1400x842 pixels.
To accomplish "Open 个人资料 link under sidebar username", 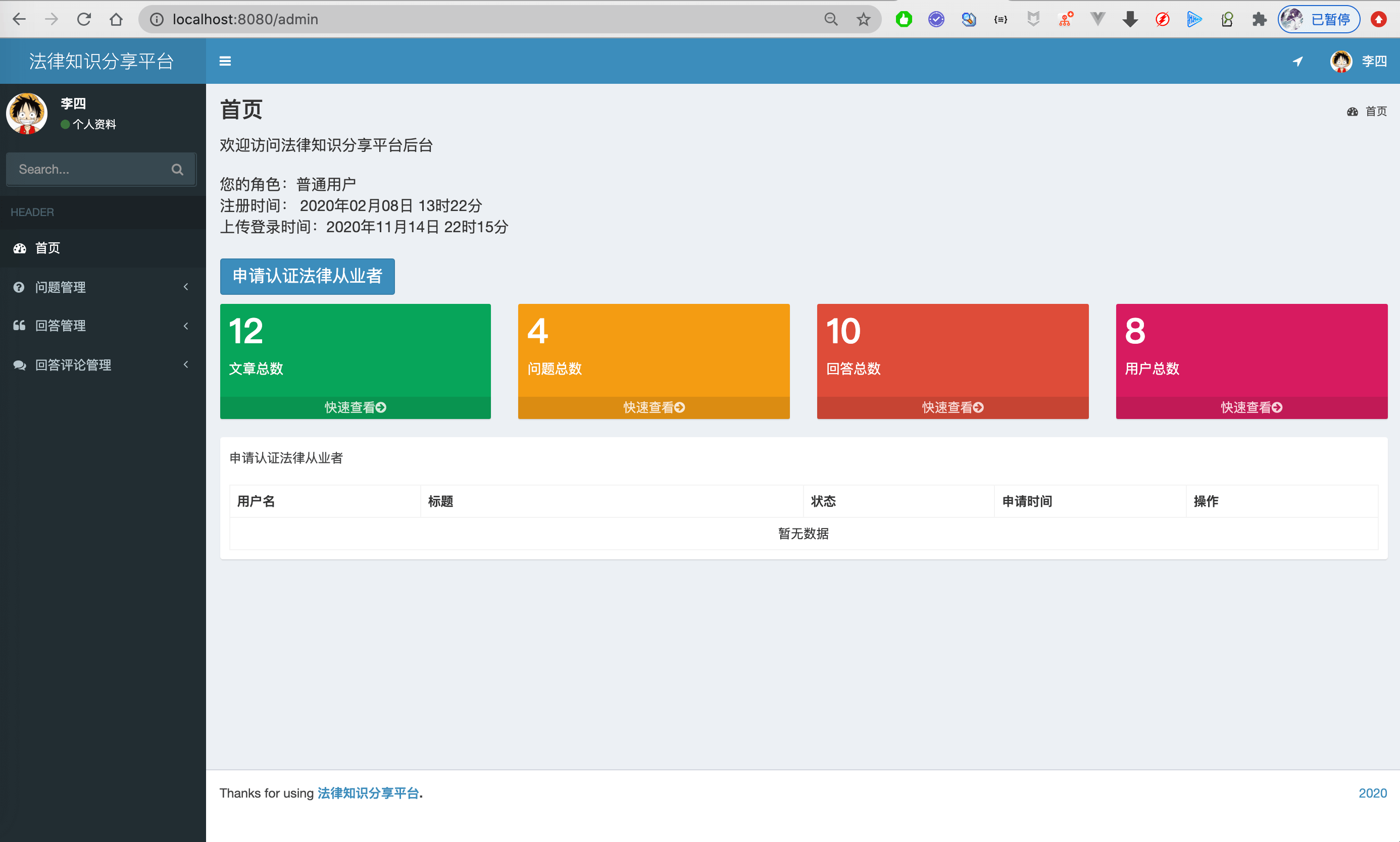I will pyautogui.click(x=94, y=124).
